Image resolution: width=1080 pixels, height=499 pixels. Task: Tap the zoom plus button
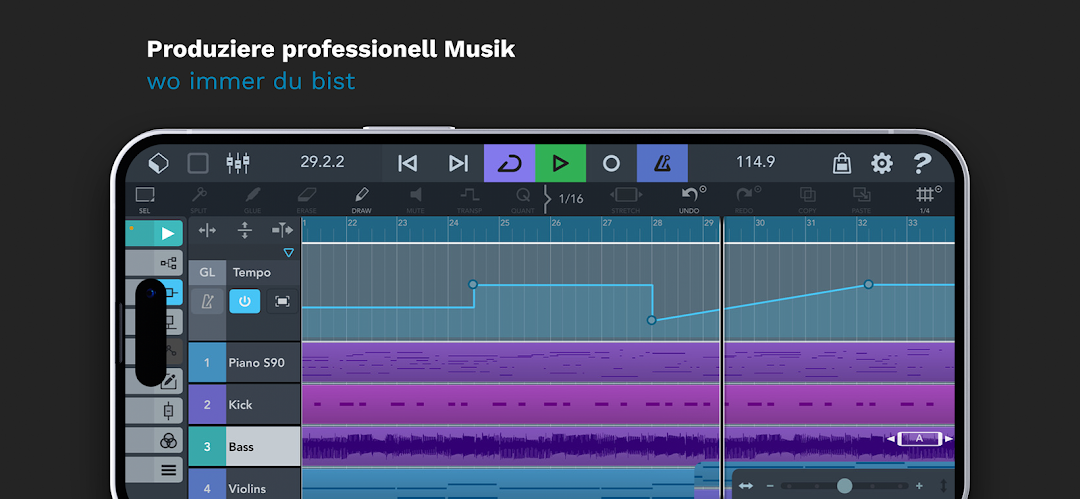pos(919,486)
